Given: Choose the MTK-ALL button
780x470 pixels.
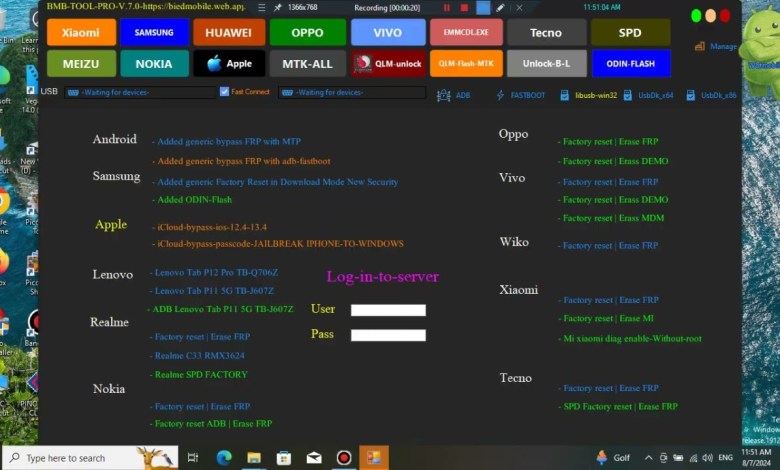Looking at the screenshot, I should [307, 64].
